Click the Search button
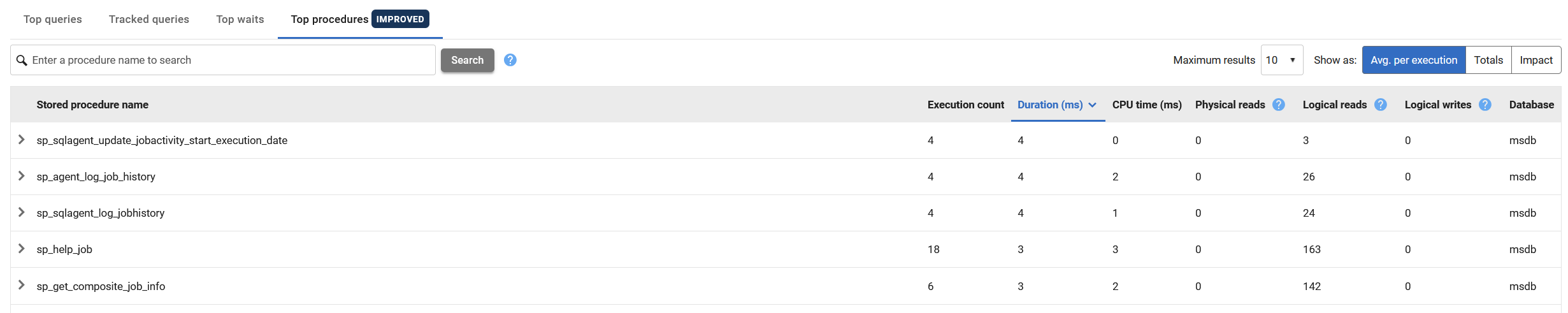This screenshot has height=313, width=1568. (x=468, y=60)
